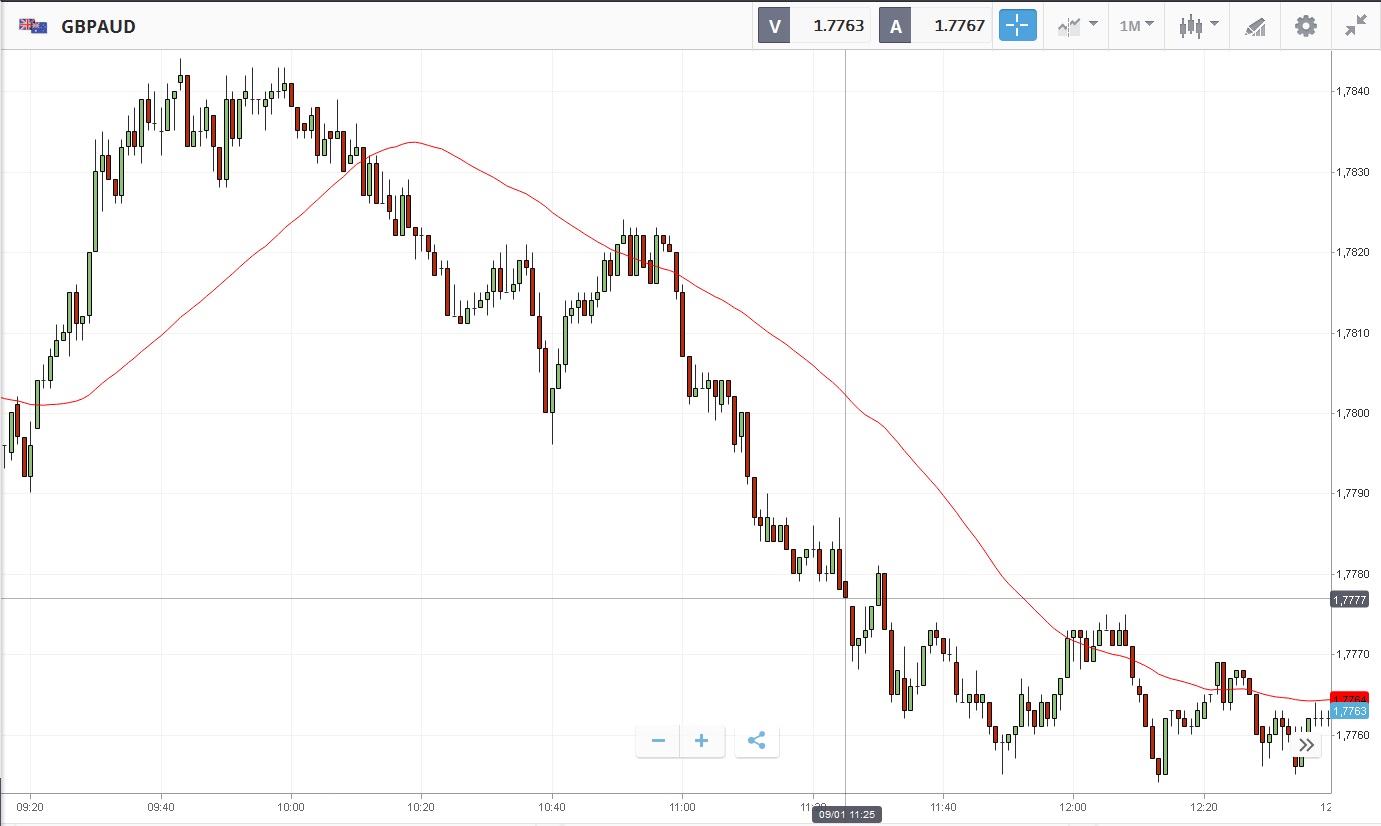
Task: Zoom out the chart with minus button
Action: point(658,741)
